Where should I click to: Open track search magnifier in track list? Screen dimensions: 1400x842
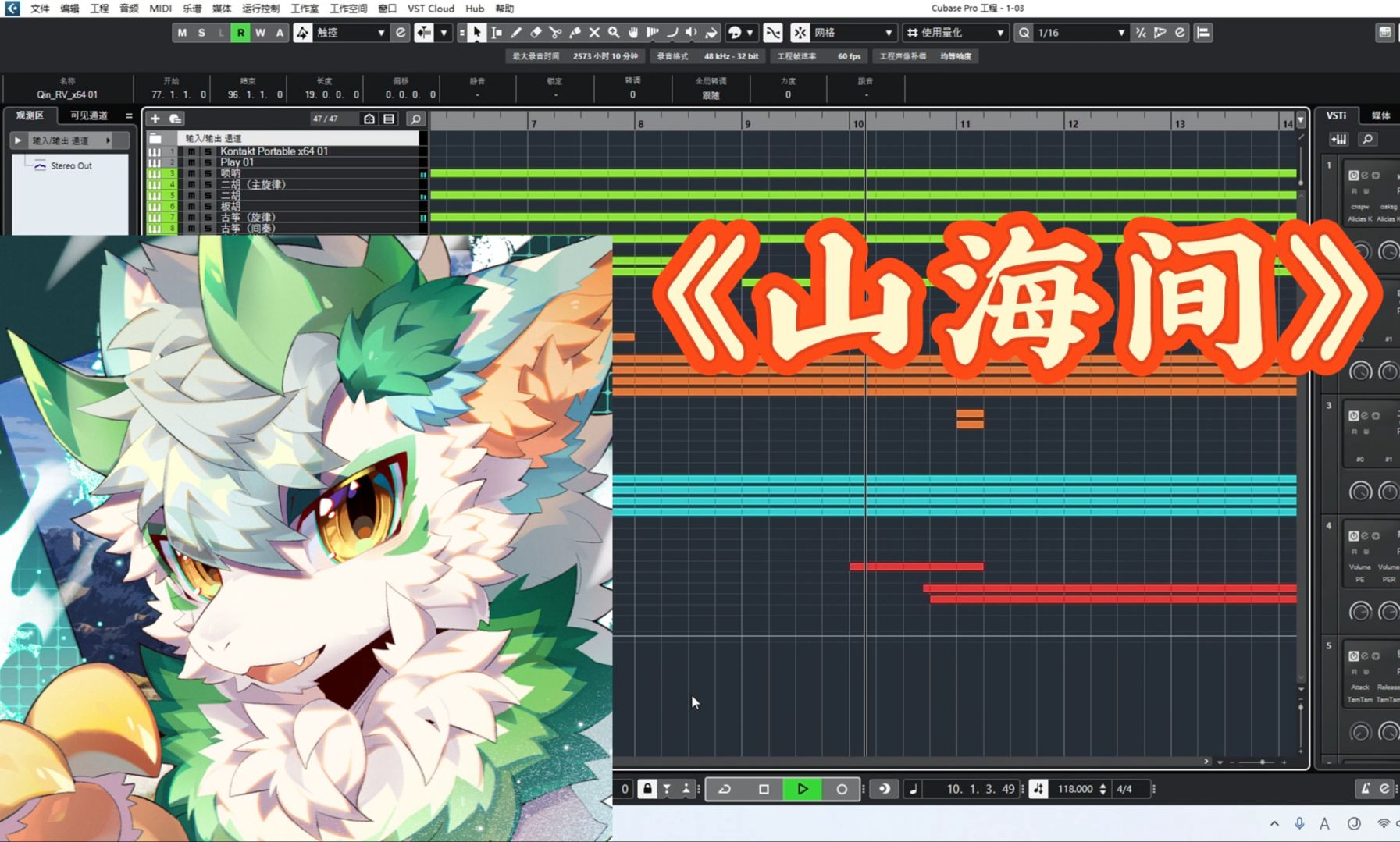[415, 119]
